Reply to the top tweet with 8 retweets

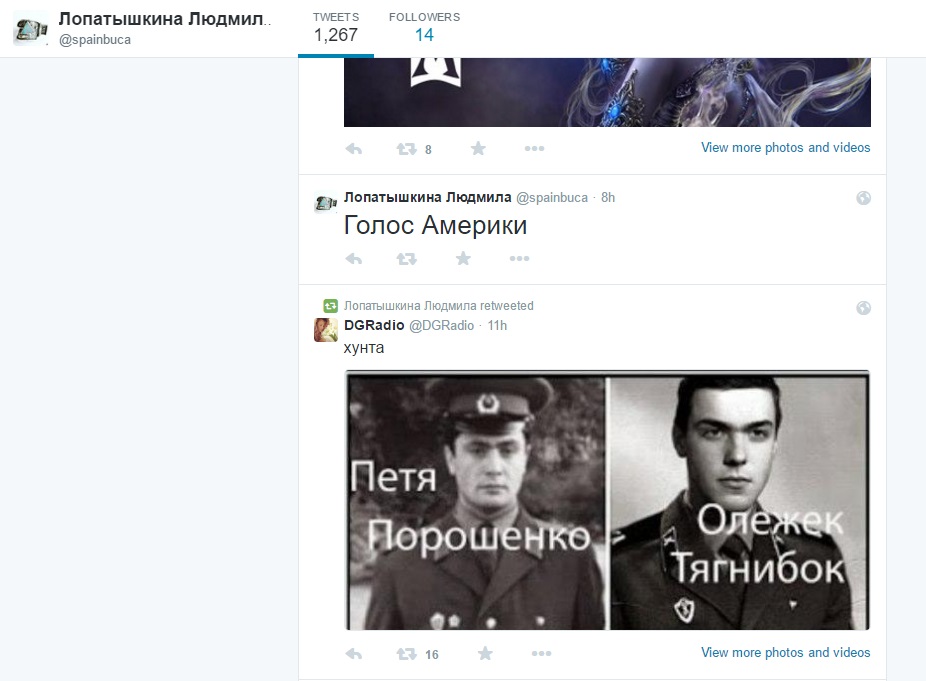pyautogui.click(x=353, y=149)
